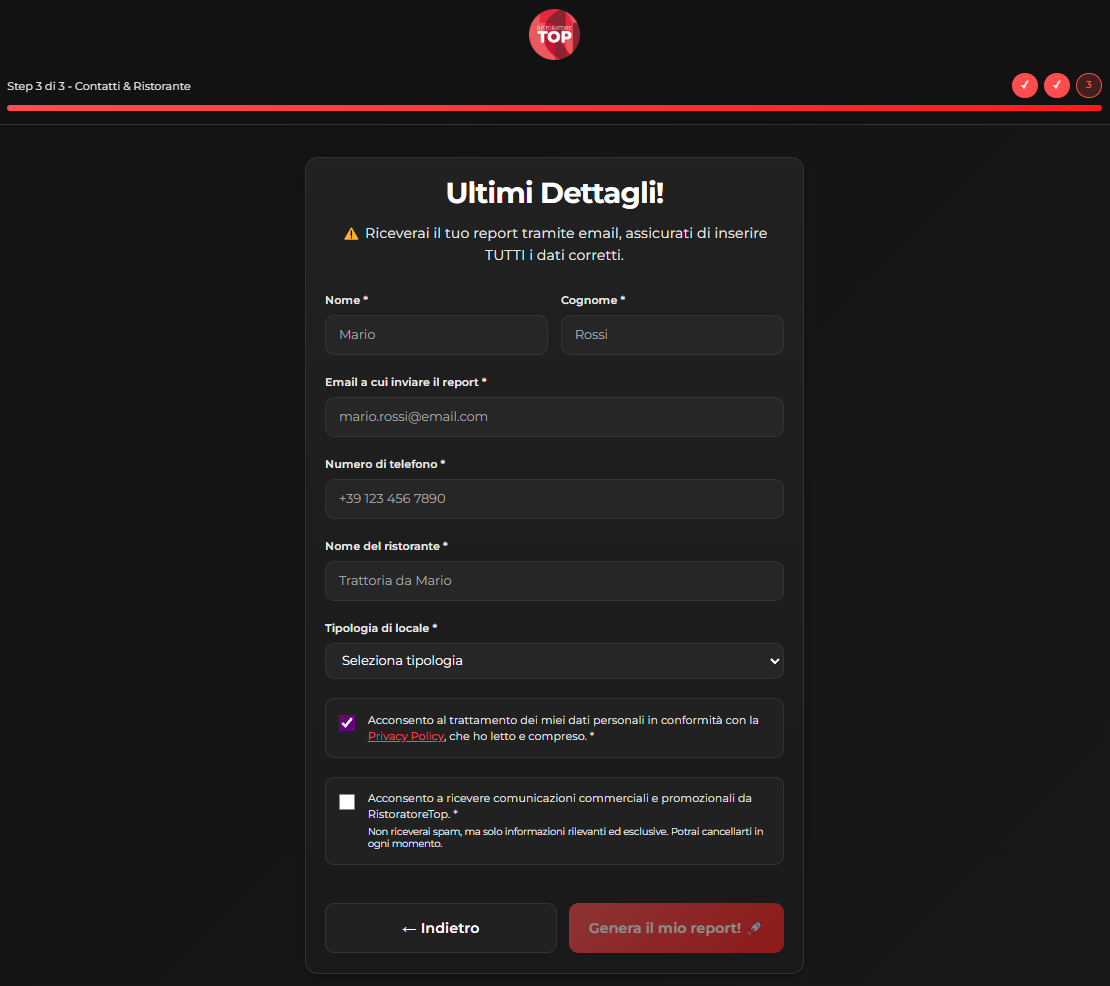Click the Ultimi Dettagli heading
Image resolution: width=1110 pixels, height=986 pixels.
pyautogui.click(x=554, y=193)
